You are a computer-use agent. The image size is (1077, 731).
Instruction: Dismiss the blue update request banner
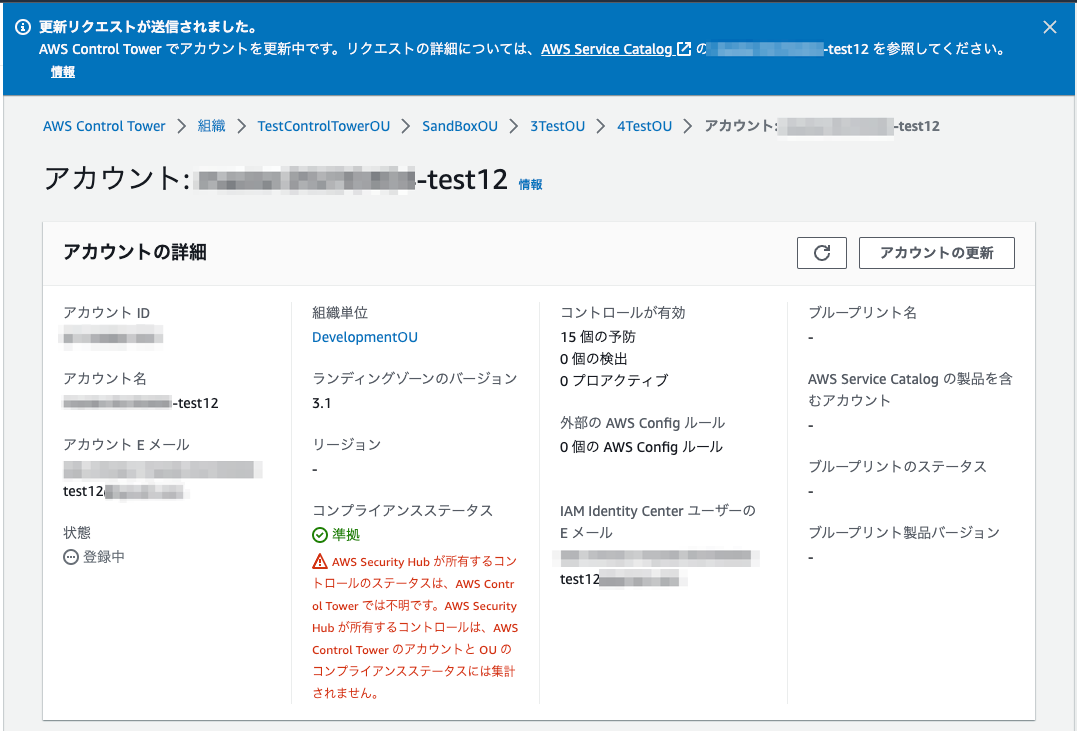(1050, 27)
